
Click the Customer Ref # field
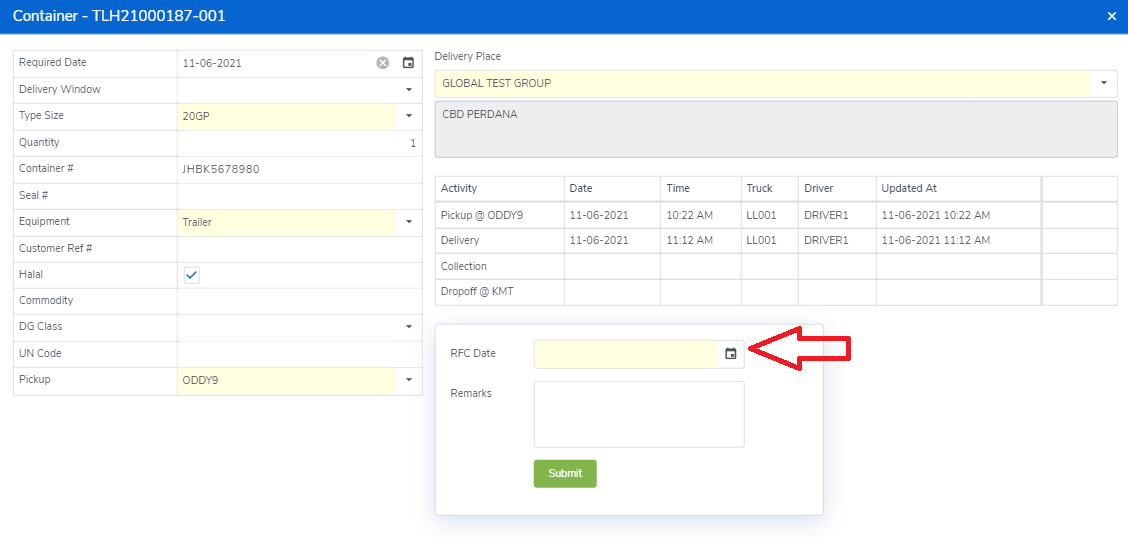(x=298, y=248)
